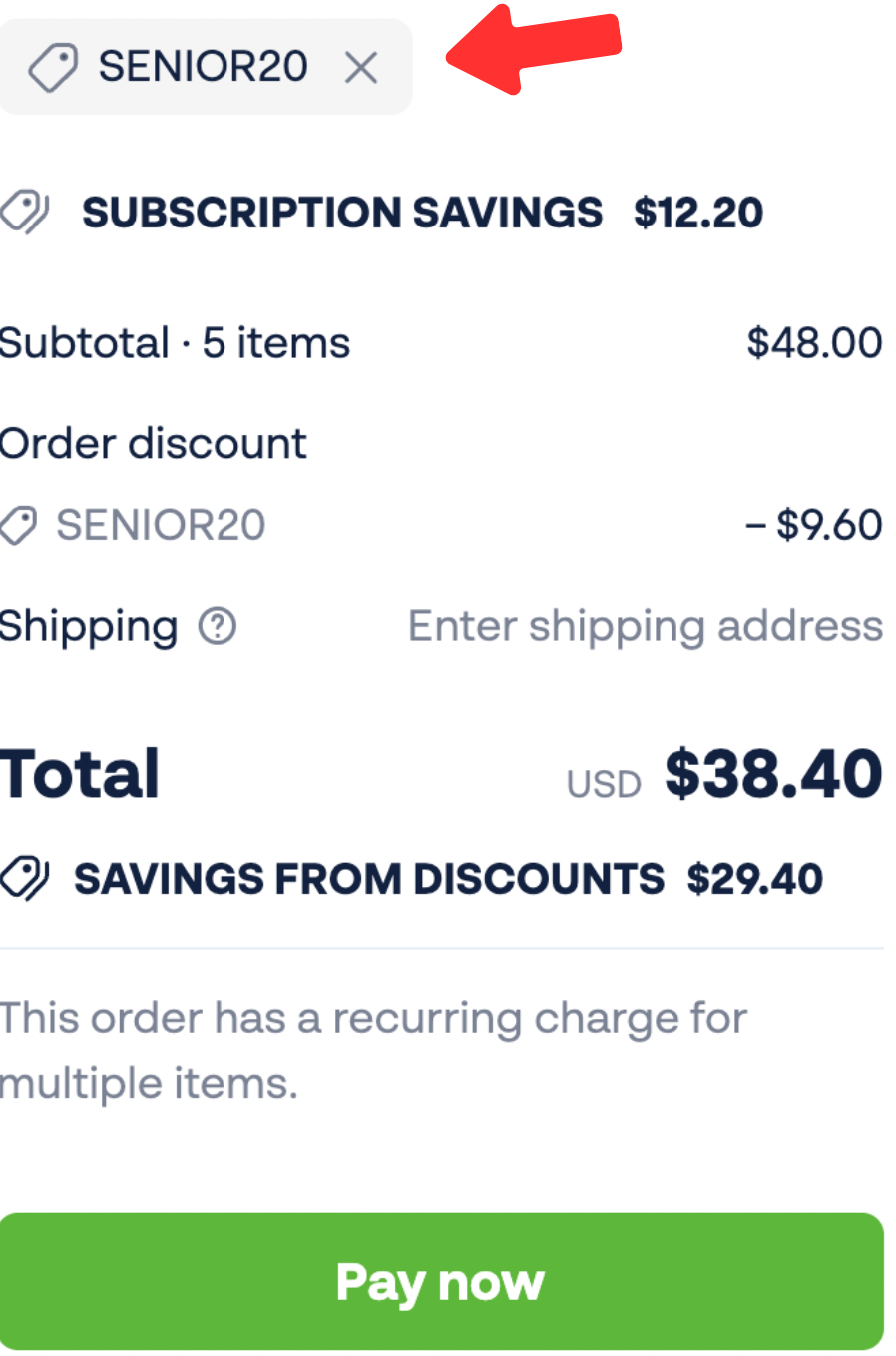Click the –$9.60 discount amount
Image resolution: width=896 pixels, height=1356 pixels.
tap(814, 525)
